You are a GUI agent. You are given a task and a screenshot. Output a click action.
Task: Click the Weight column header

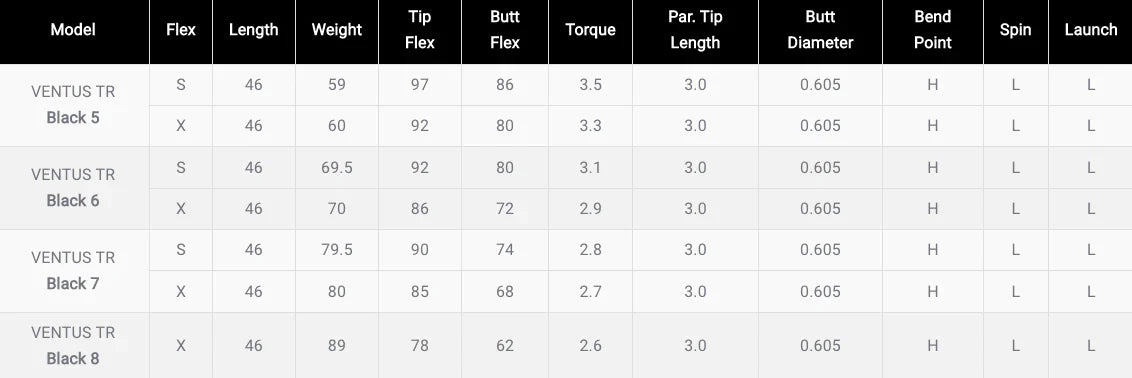point(337,30)
